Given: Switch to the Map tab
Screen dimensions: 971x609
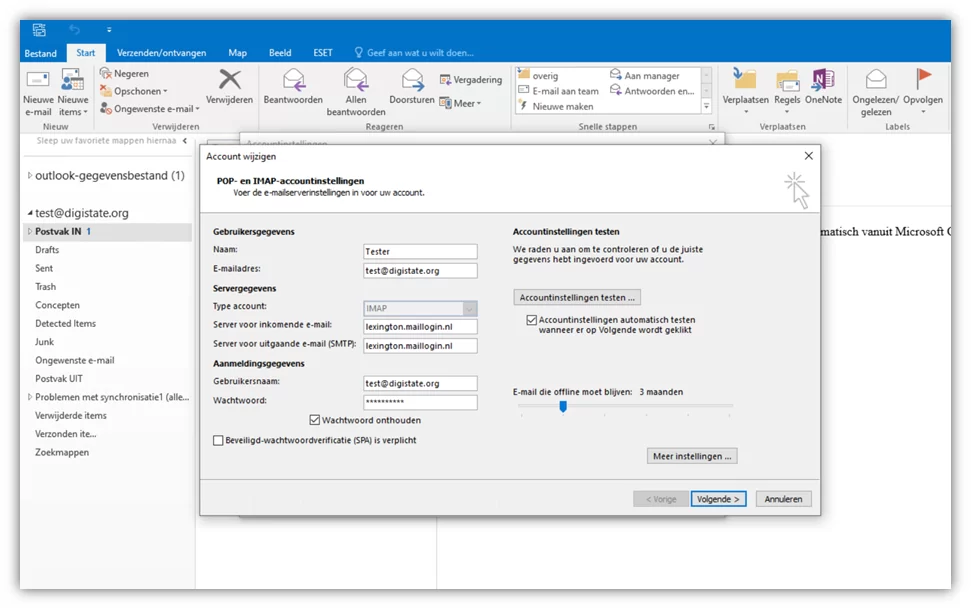Looking at the screenshot, I should [237, 53].
